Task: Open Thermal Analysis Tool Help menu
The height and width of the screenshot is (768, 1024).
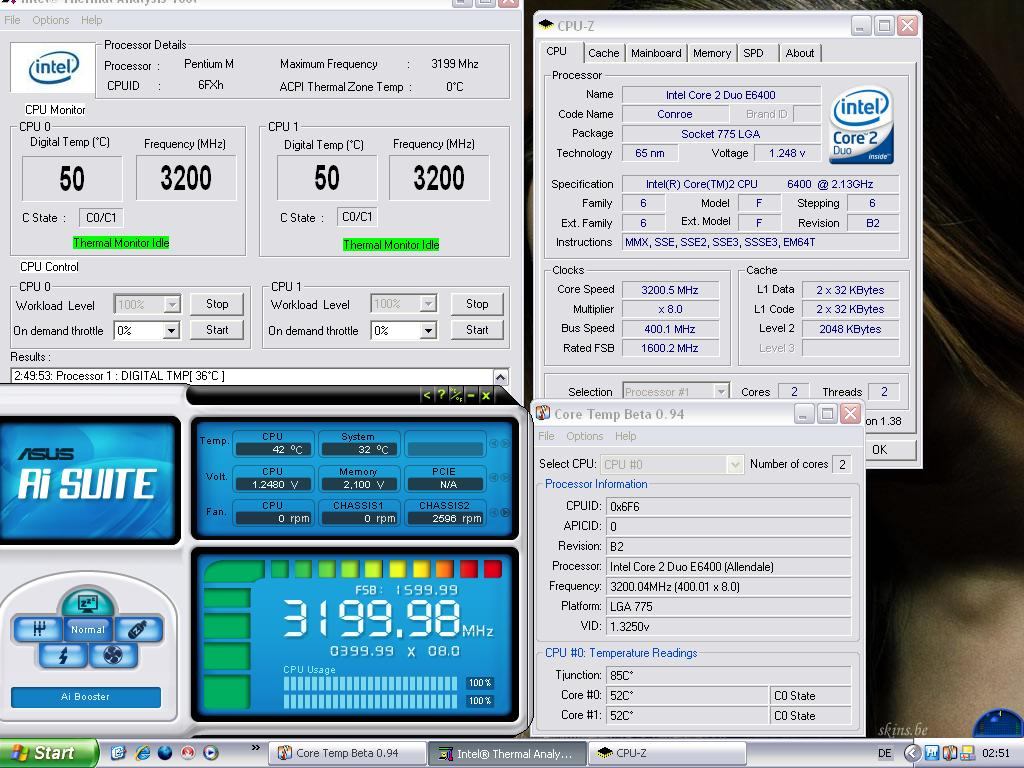Action: click(91, 20)
